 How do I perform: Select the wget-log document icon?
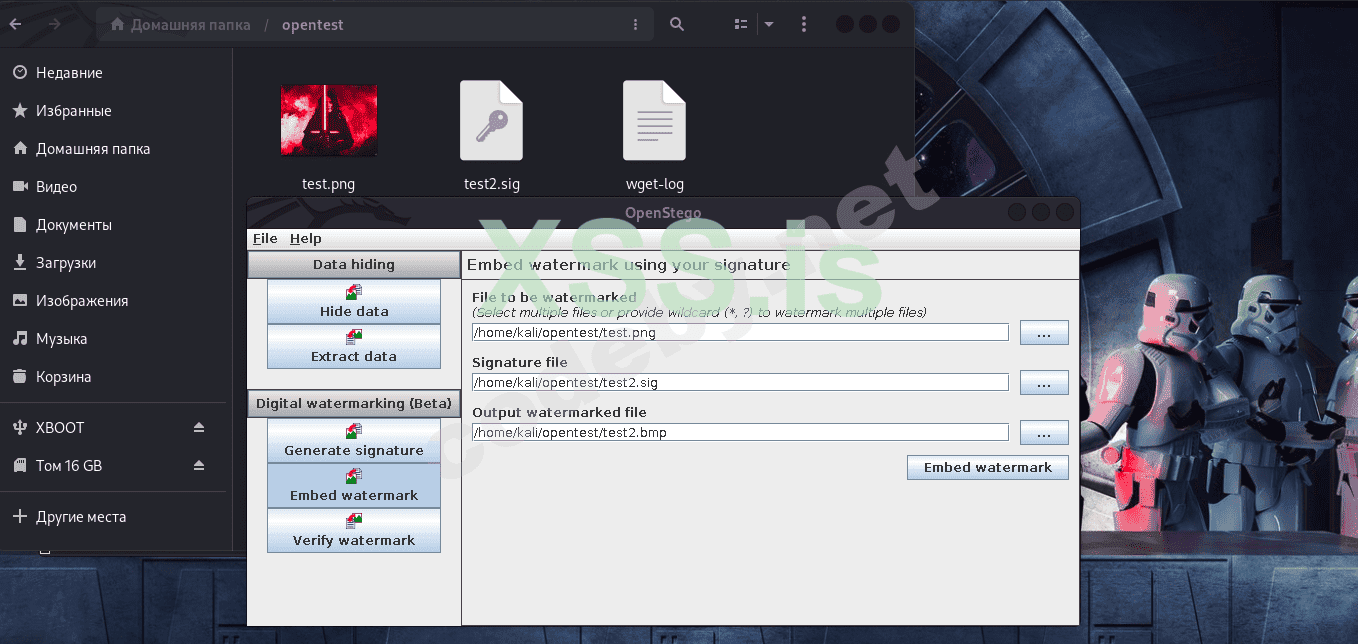click(x=654, y=120)
